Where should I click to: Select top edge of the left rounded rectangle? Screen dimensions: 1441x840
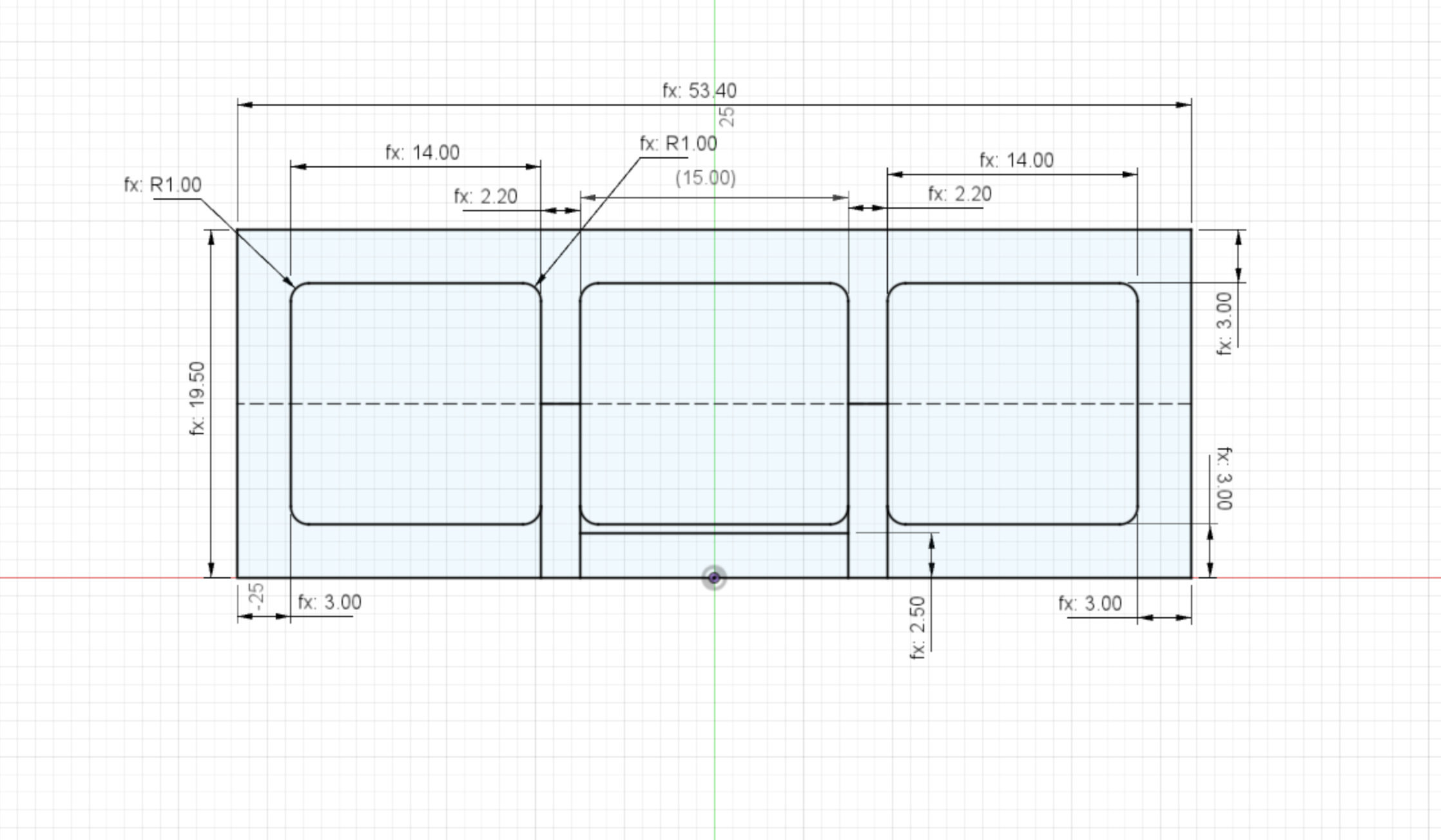tap(416, 283)
